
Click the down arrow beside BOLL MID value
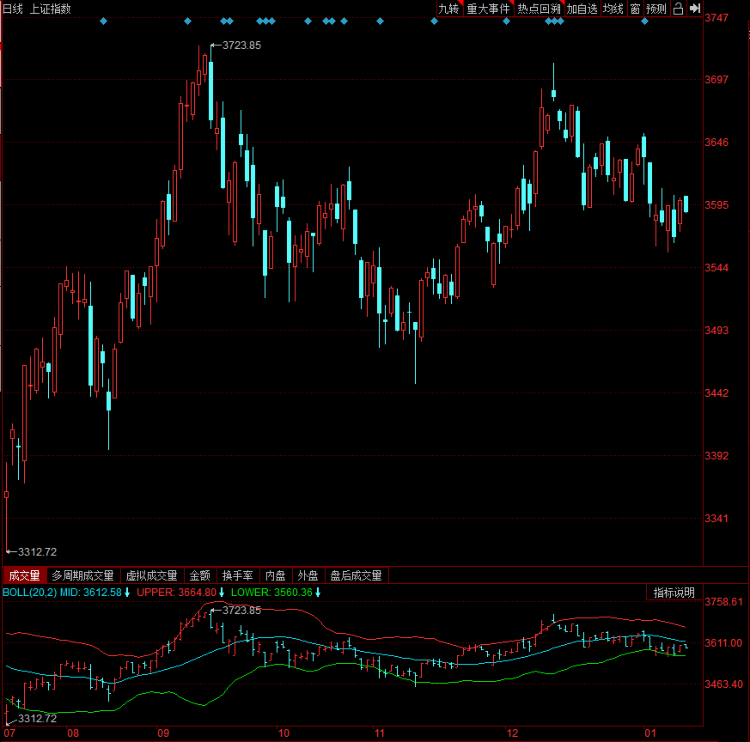(128, 593)
